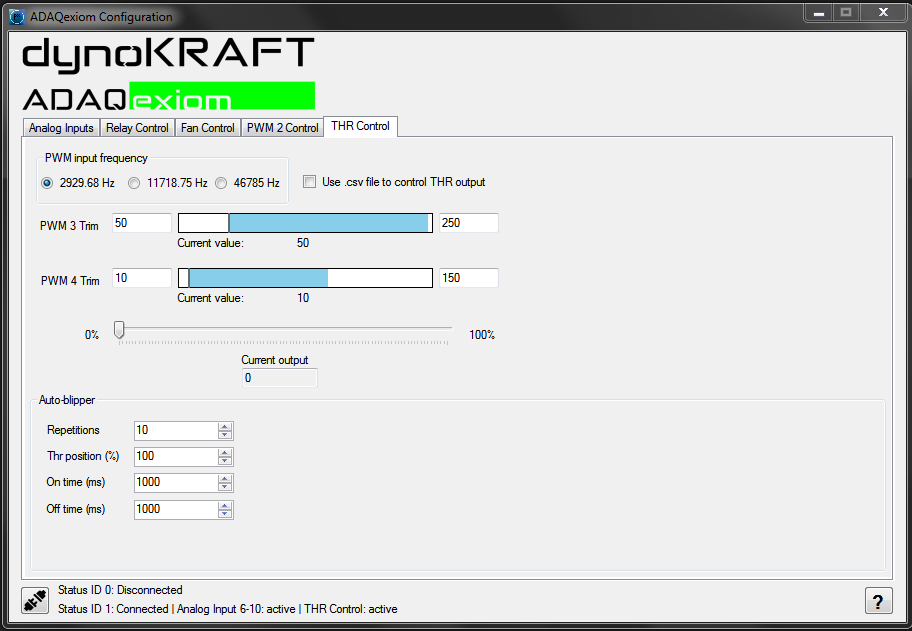
Task: Click the connect/disconnect plug icon
Action: click(x=35, y=600)
